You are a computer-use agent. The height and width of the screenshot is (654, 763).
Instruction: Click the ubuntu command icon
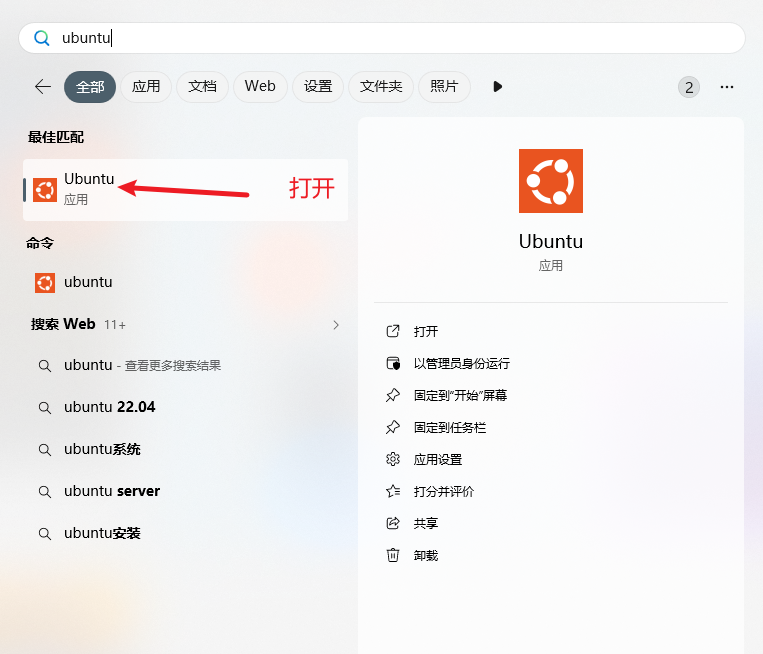pos(45,282)
